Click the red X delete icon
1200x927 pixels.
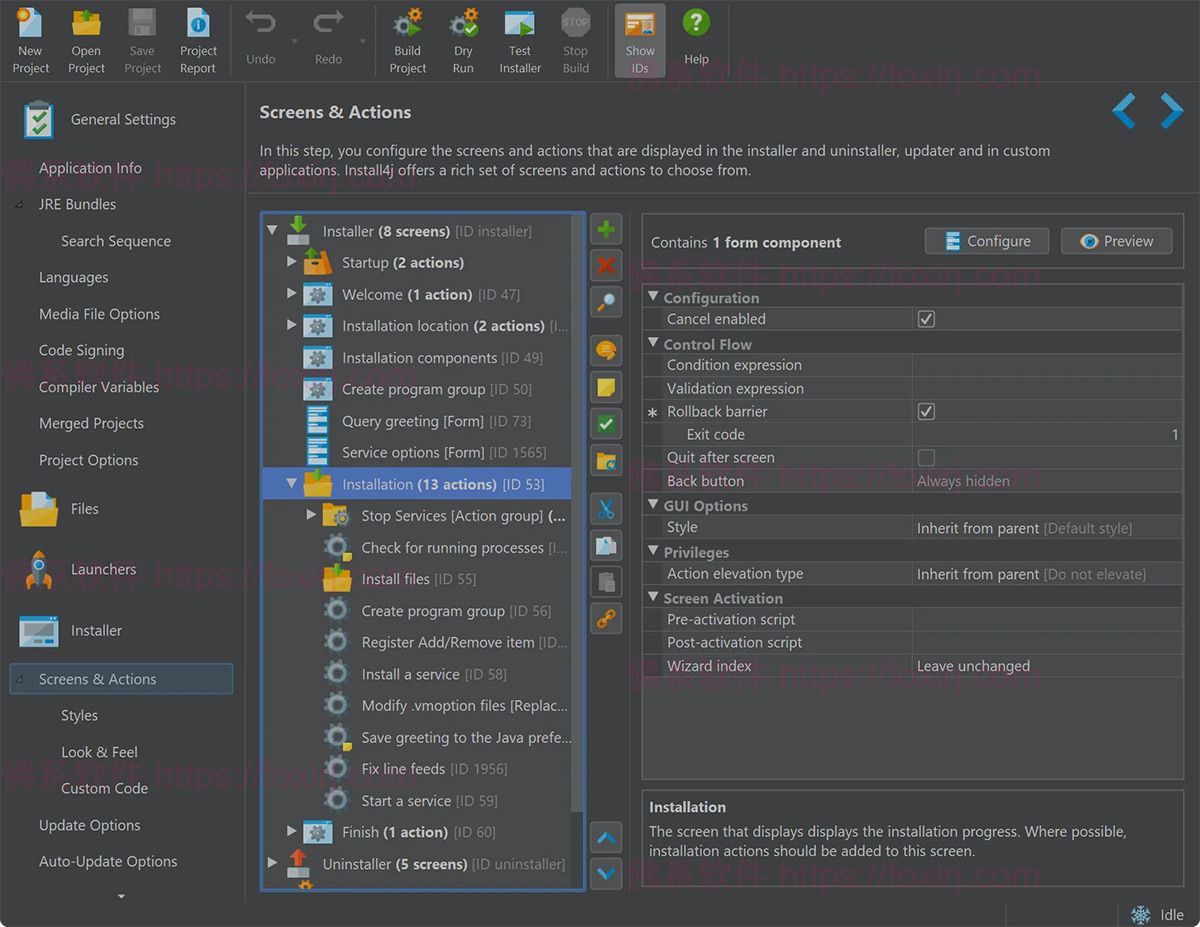coord(606,266)
